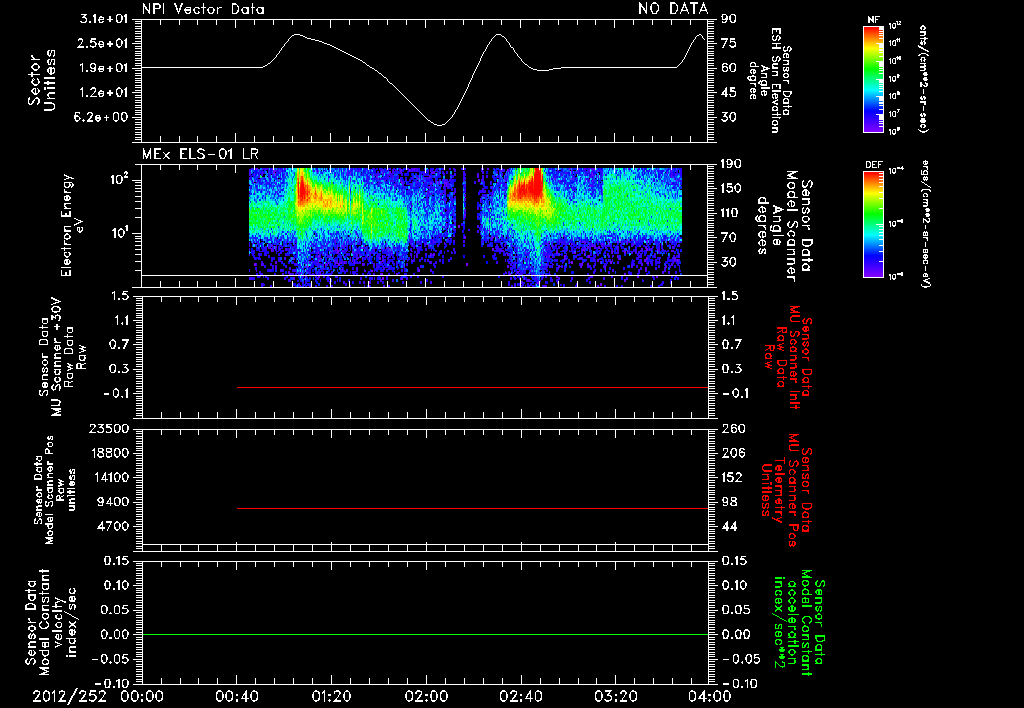Click the 'Electron Energy eV' axis title
The image size is (1024, 708).
71,225
